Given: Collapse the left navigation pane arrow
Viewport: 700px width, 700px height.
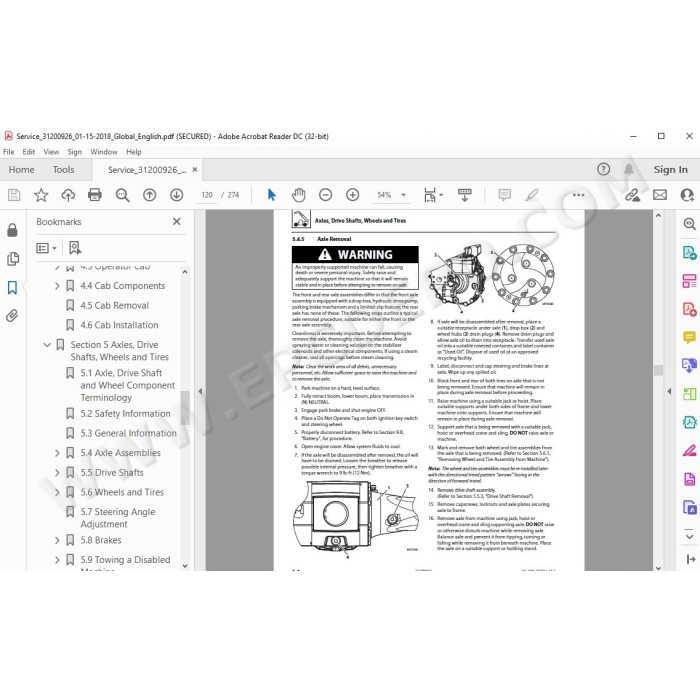Looking at the screenshot, I should [200, 391].
